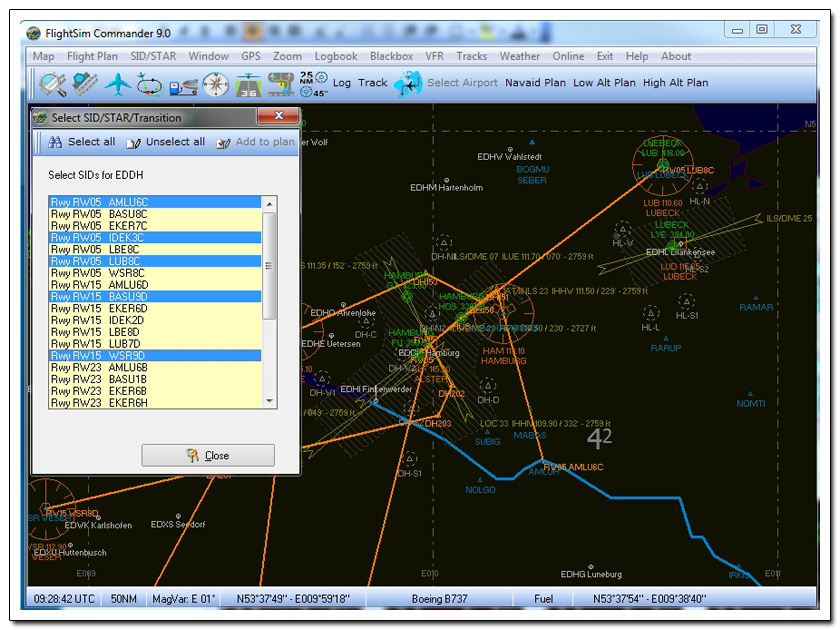Screen dimensions: 840x630
Task: Select the Rwy RW15 WSR9D row
Action: click(x=155, y=356)
